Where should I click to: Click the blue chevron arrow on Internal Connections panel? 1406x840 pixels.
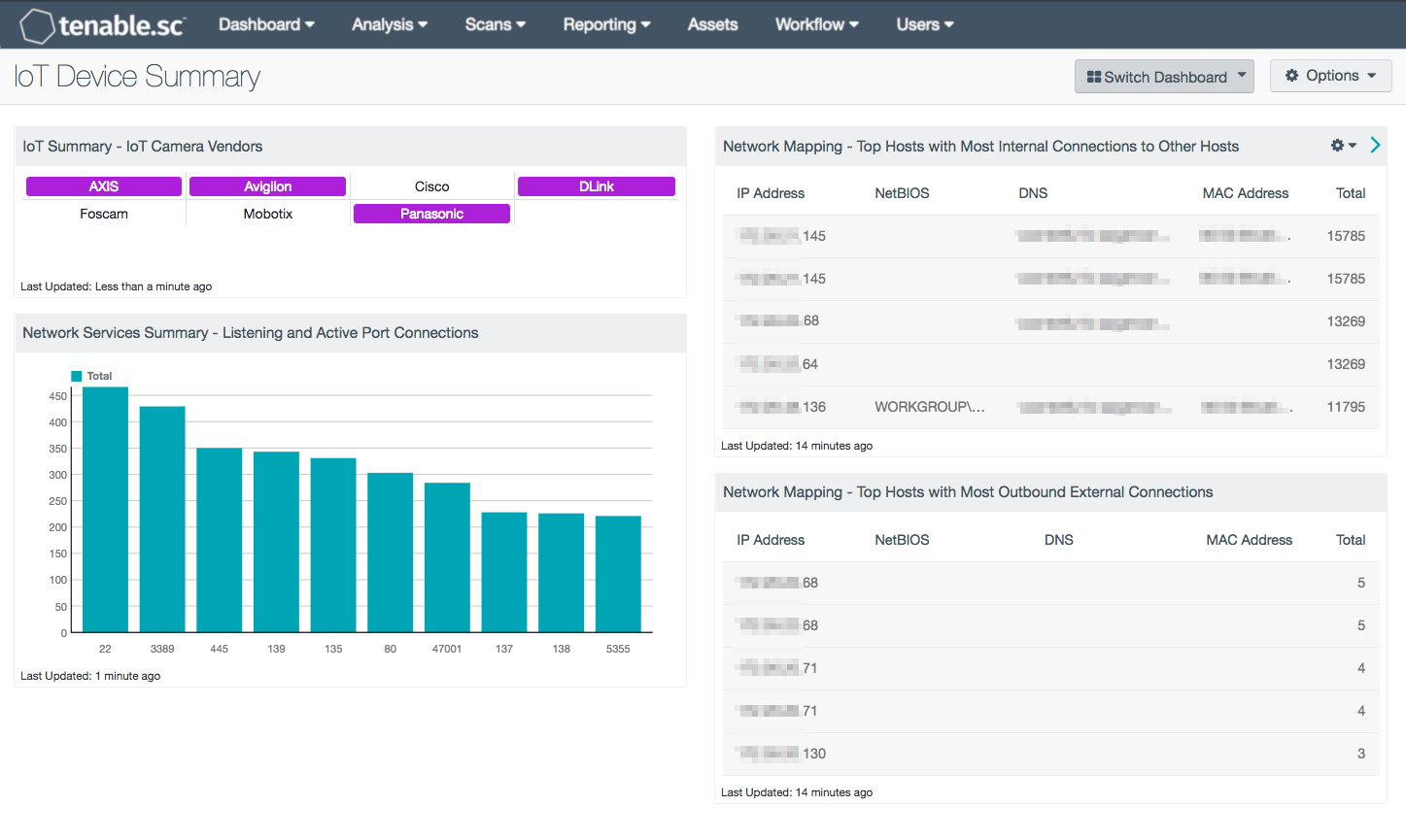1375,145
